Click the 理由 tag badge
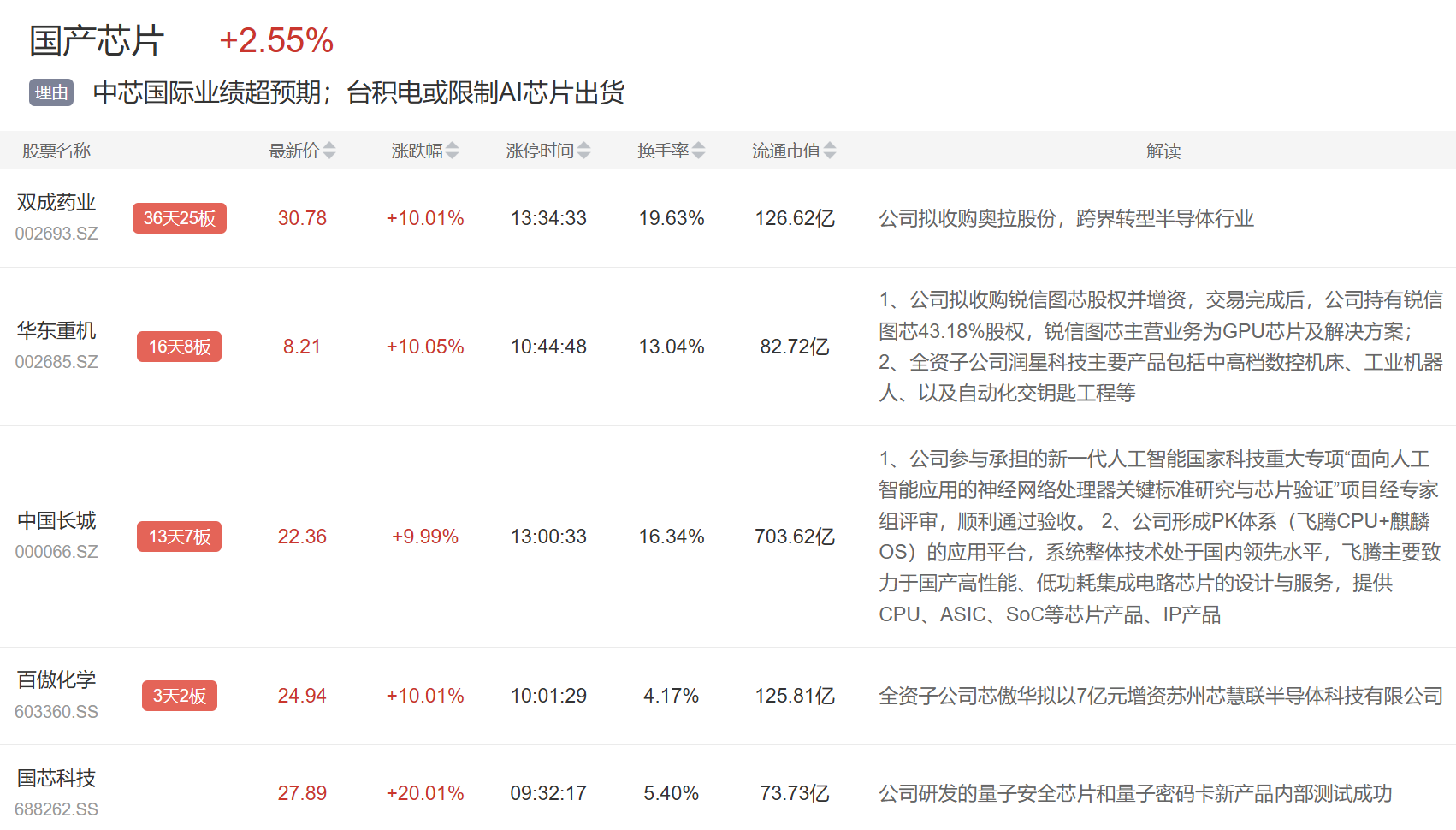This screenshot has height=830, width=1456. 51,92
